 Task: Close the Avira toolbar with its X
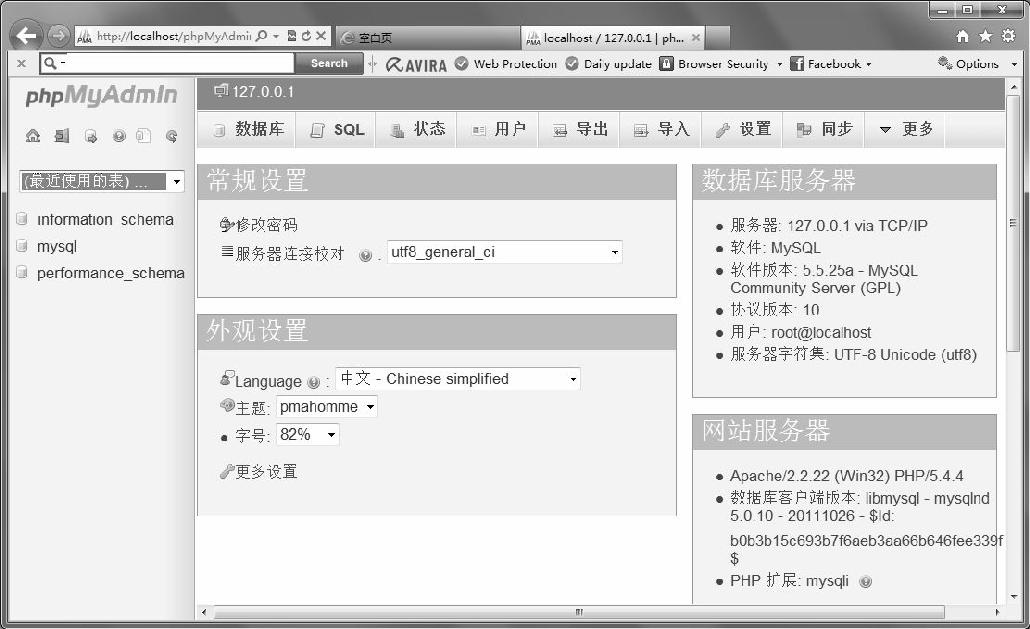pos(21,64)
